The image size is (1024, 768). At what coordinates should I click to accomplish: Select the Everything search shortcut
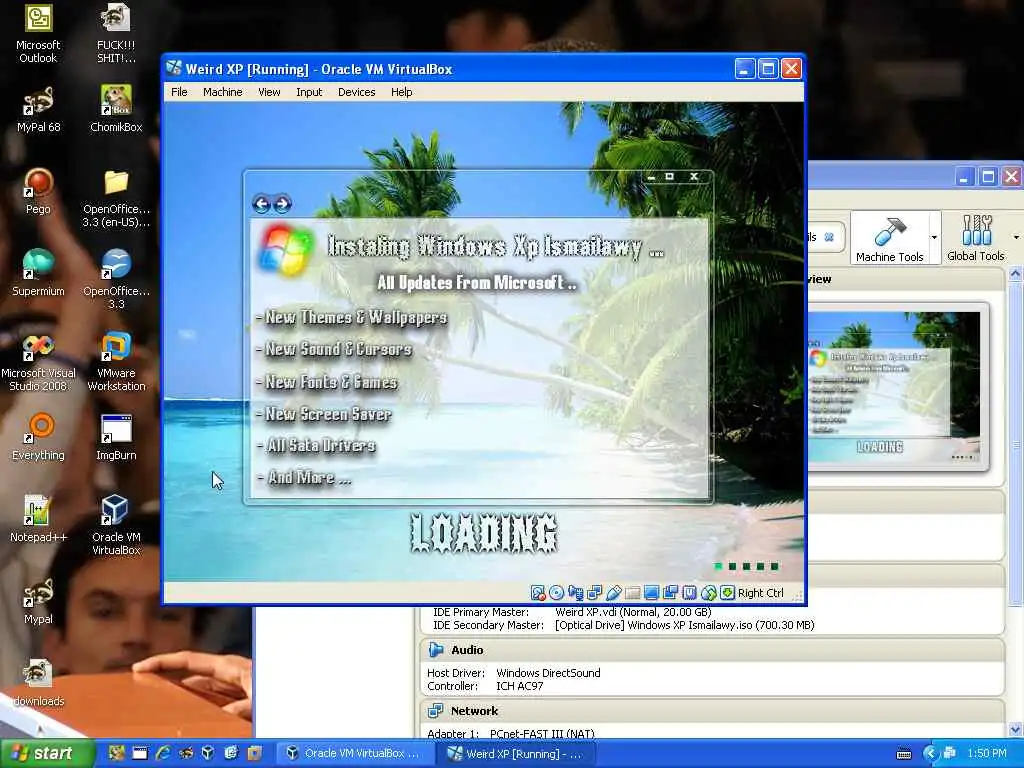coord(38,438)
